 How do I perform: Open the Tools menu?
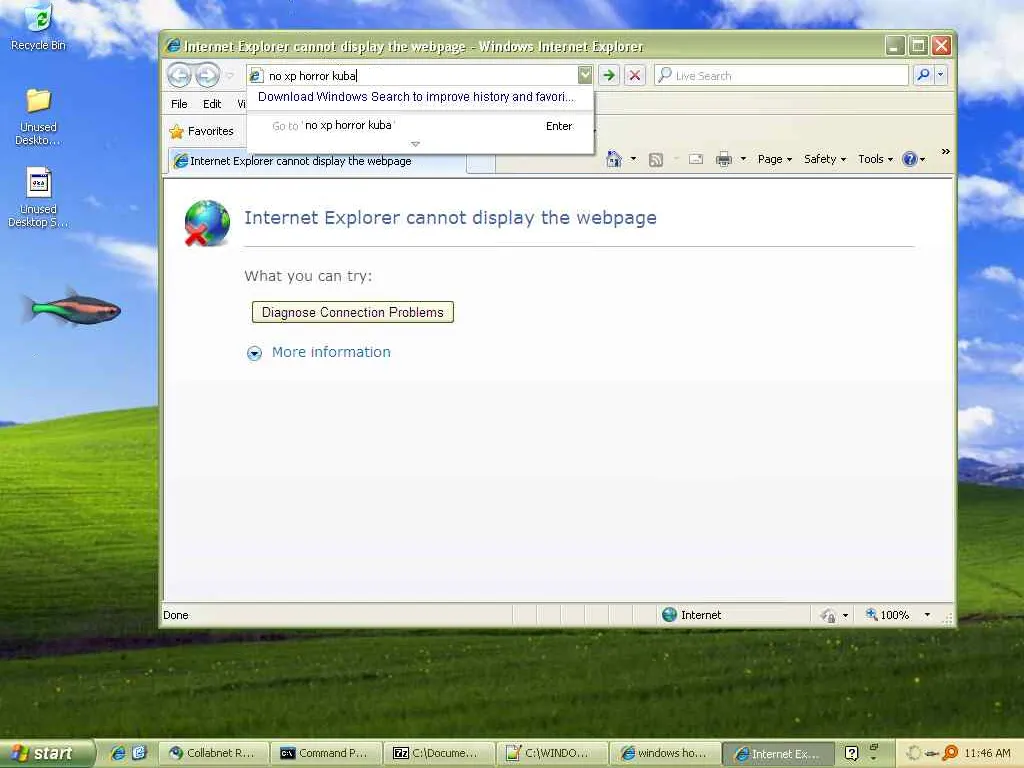[875, 159]
